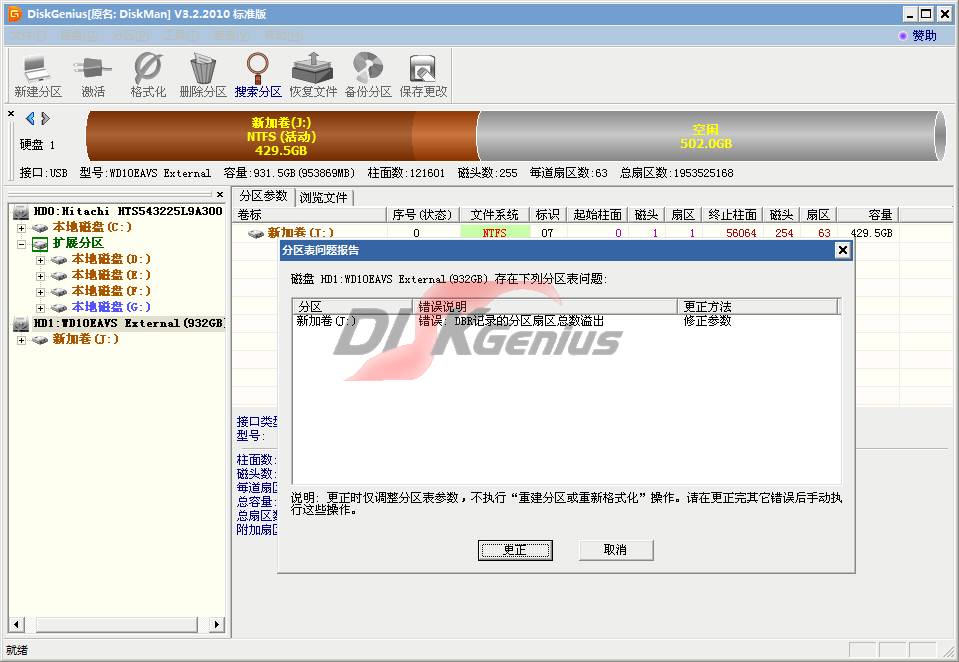Image resolution: width=959 pixels, height=662 pixels.
Task: Go to previous disk with blue left arrow
Action: 30,118
